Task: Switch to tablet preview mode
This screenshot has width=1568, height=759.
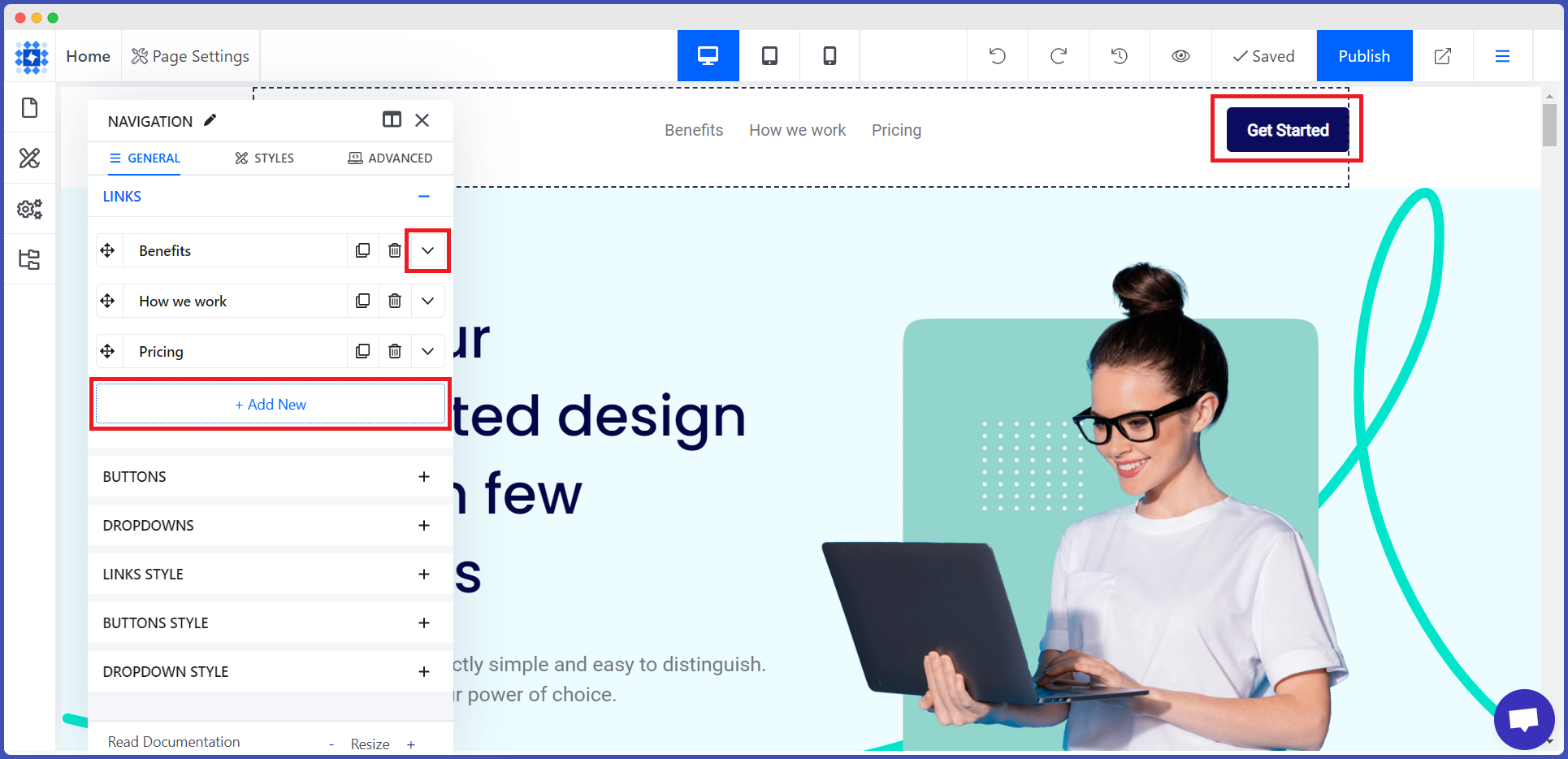Action: coord(769,55)
